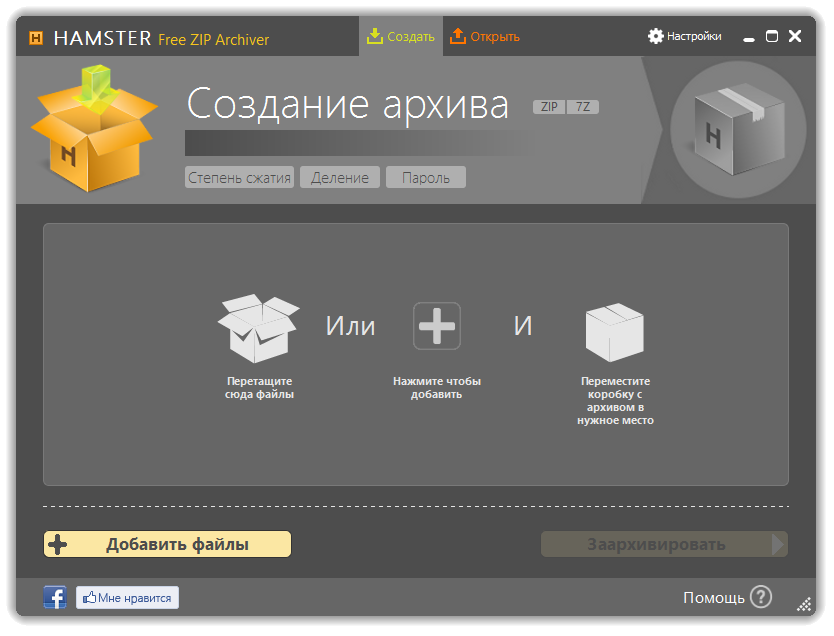Click the Мне нравится like button

(128, 598)
